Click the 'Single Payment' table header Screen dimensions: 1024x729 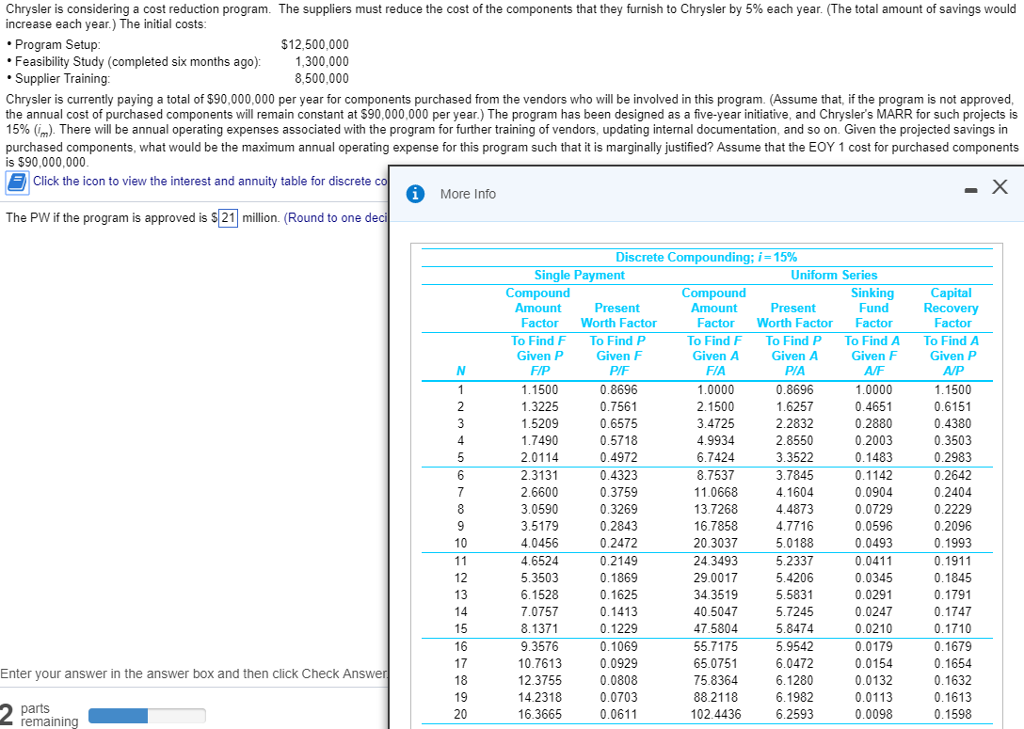579,275
